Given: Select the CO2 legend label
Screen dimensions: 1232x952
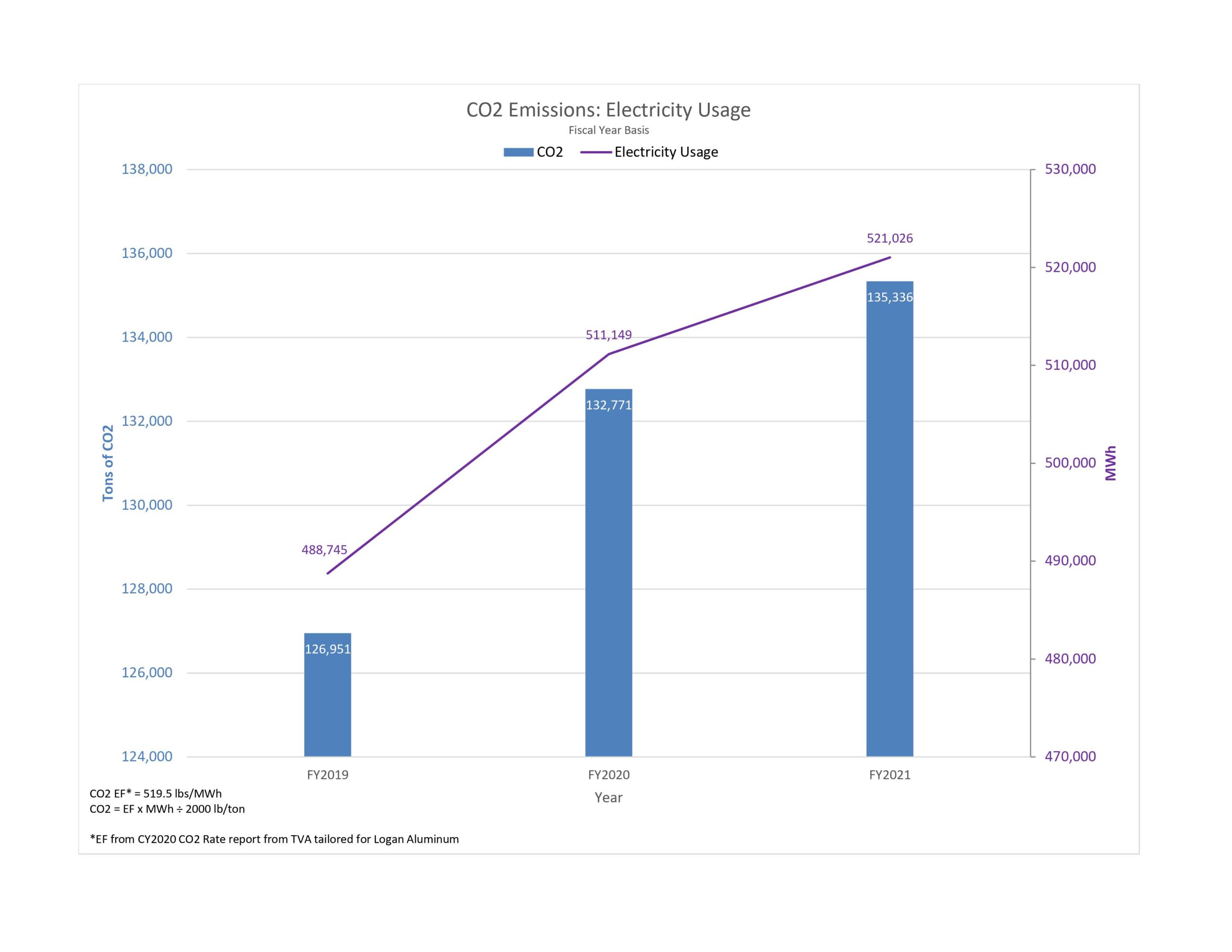Looking at the screenshot, I should 550,152.
